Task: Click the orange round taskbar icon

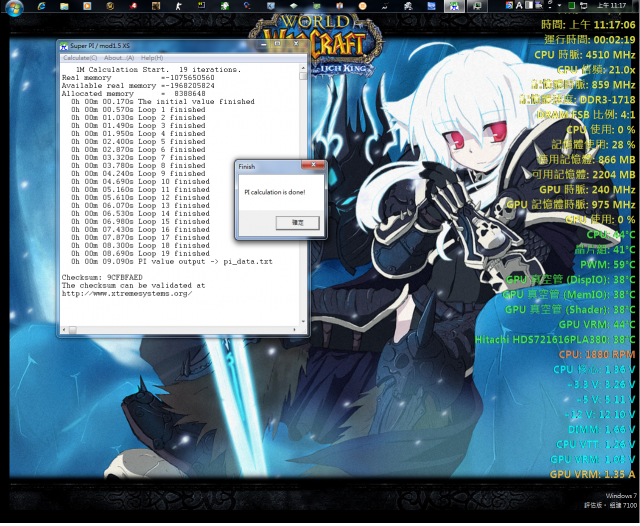Action: 362,6
